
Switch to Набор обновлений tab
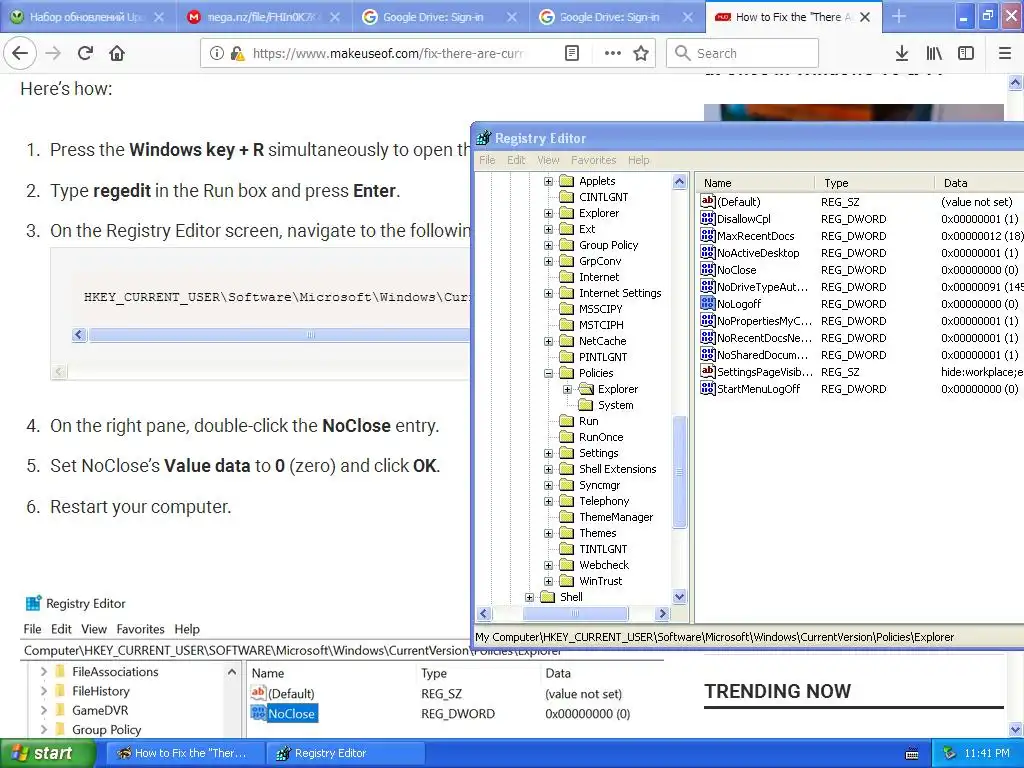click(x=88, y=17)
